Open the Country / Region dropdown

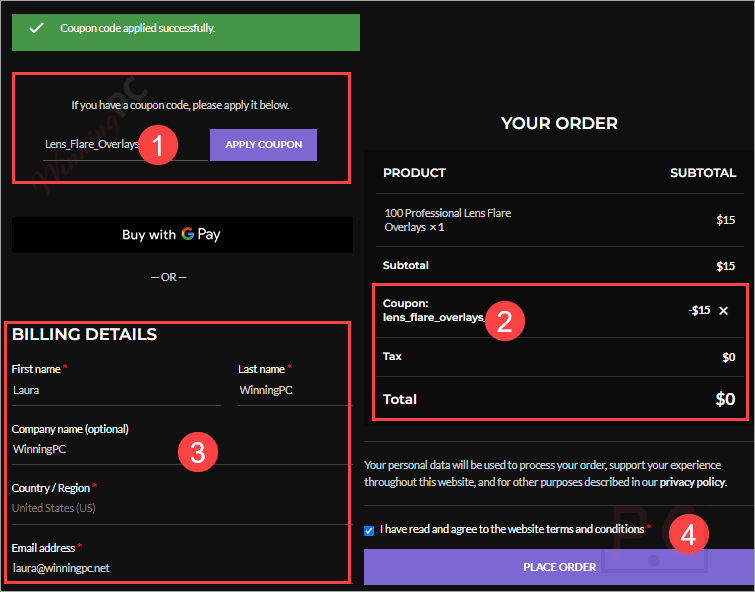pyautogui.click(x=180, y=508)
